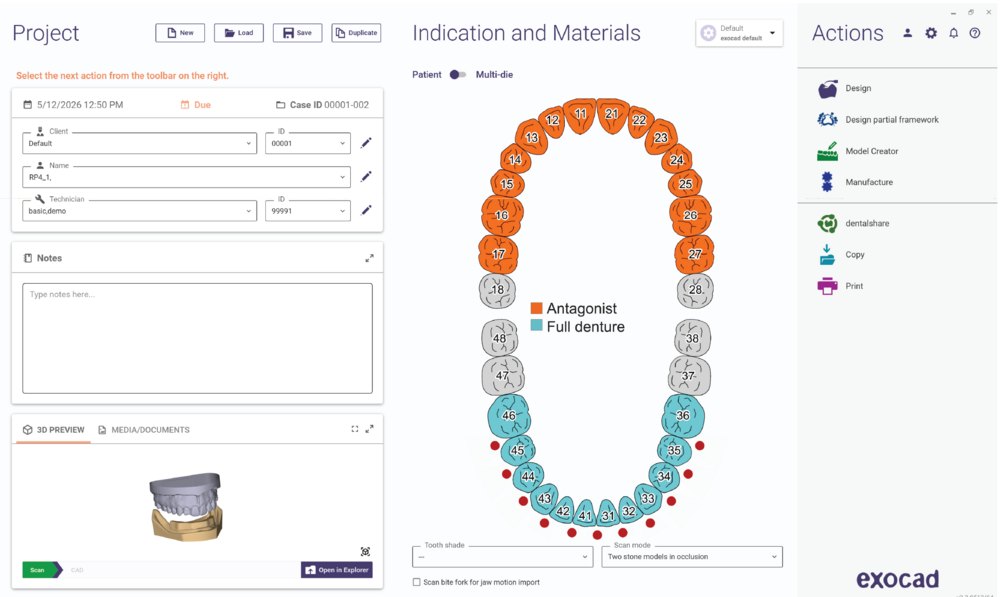Open the Client dropdown
The height and width of the screenshot is (597, 1000).
click(140, 144)
